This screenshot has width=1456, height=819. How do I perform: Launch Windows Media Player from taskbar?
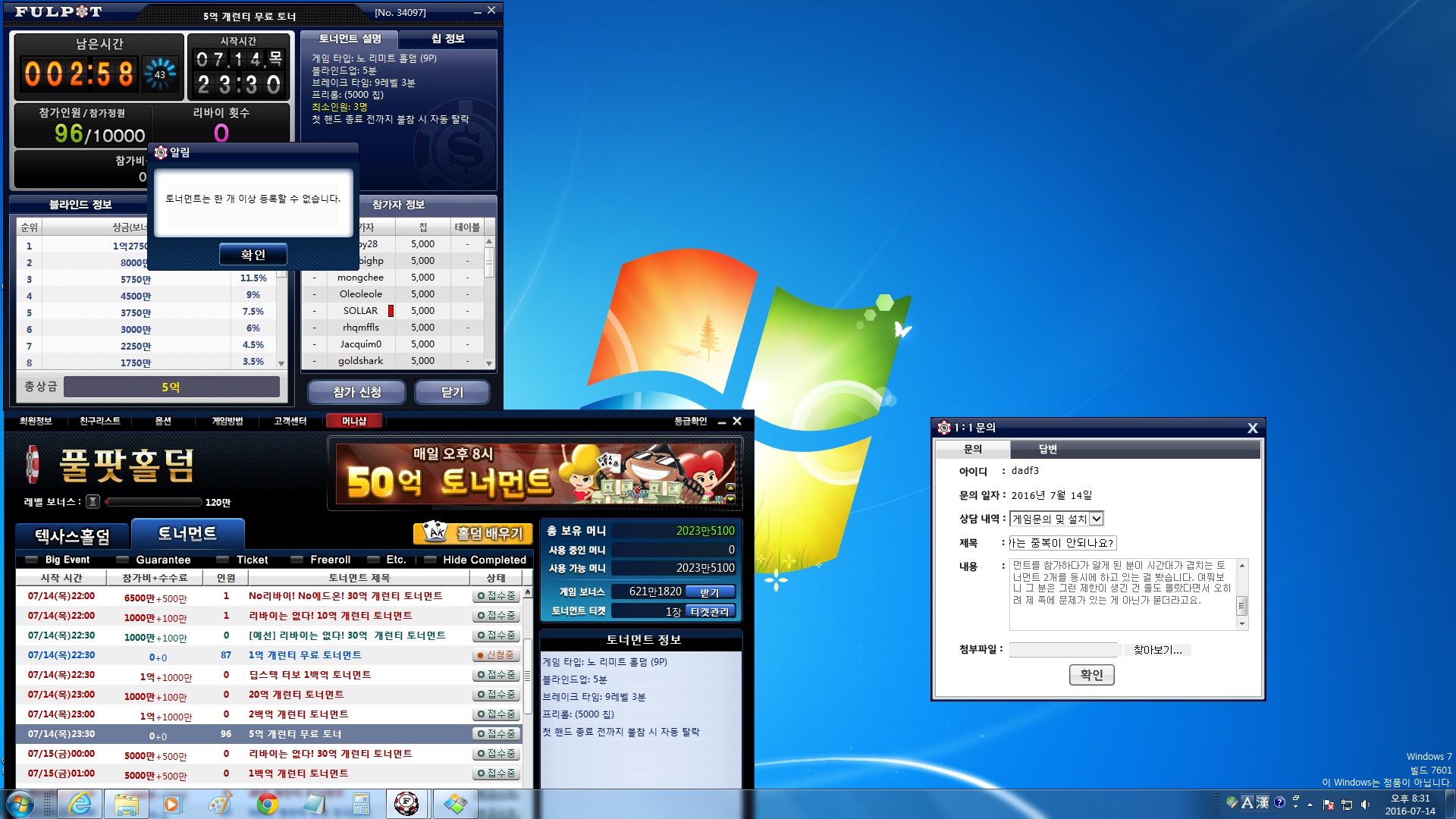click(173, 804)
